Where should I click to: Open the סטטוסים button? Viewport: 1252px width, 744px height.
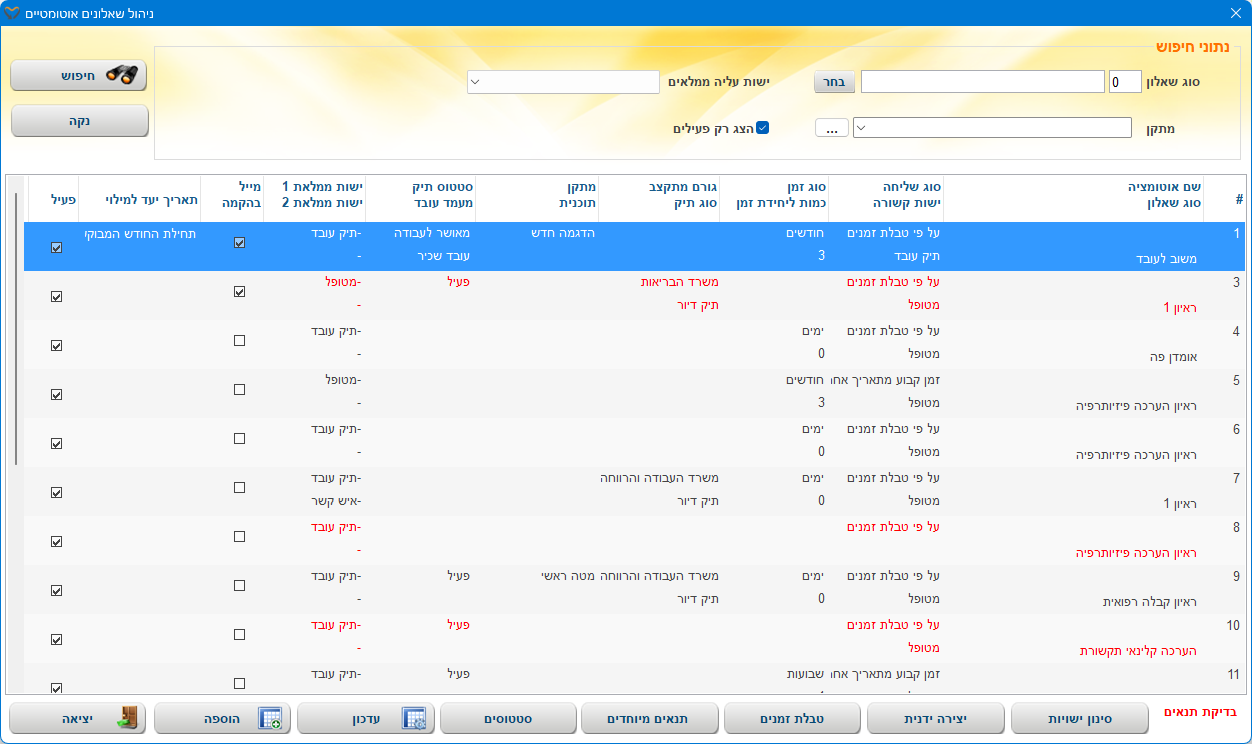[508, 718]
